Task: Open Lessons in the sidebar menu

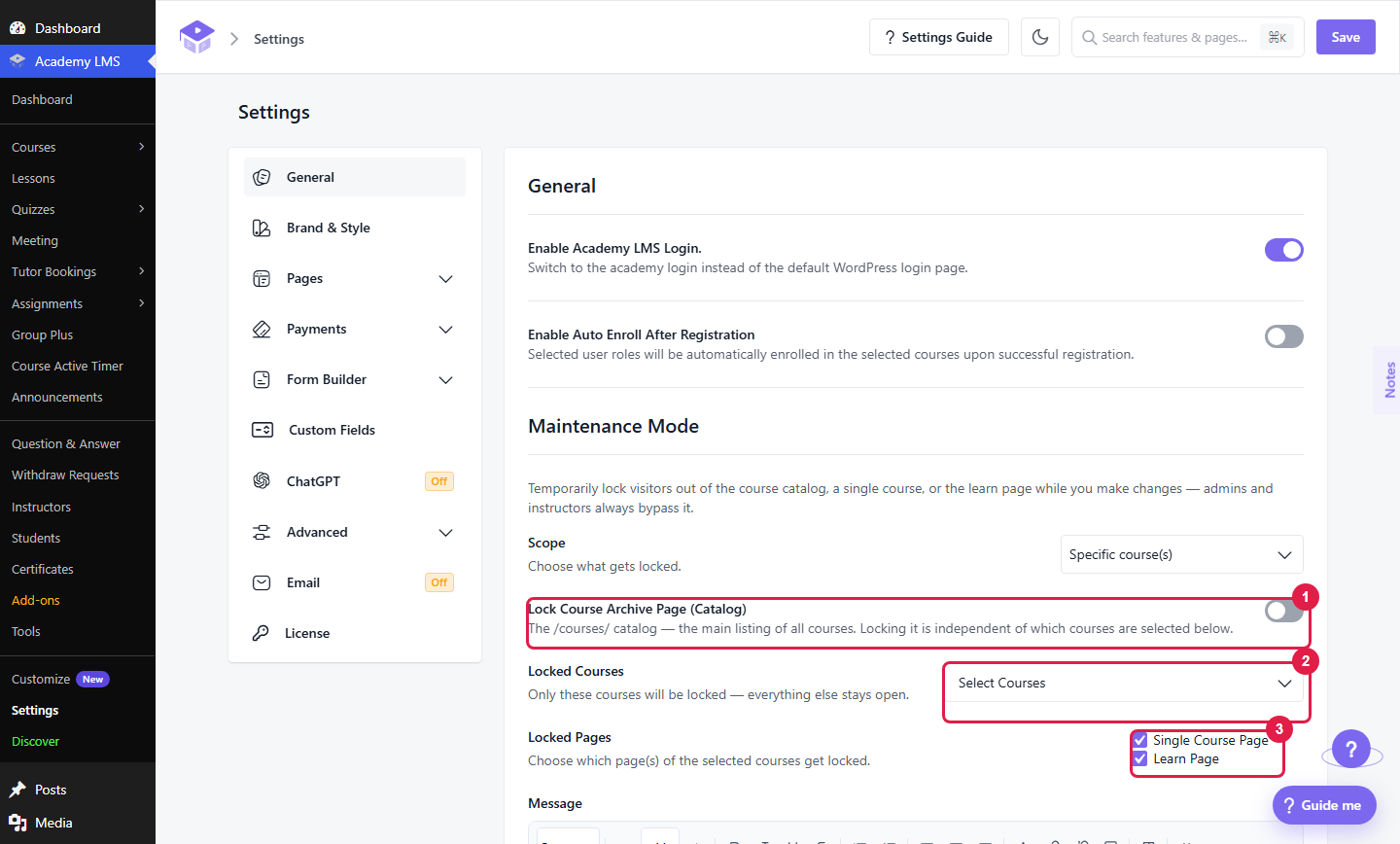Action: [x=33, y=179]
